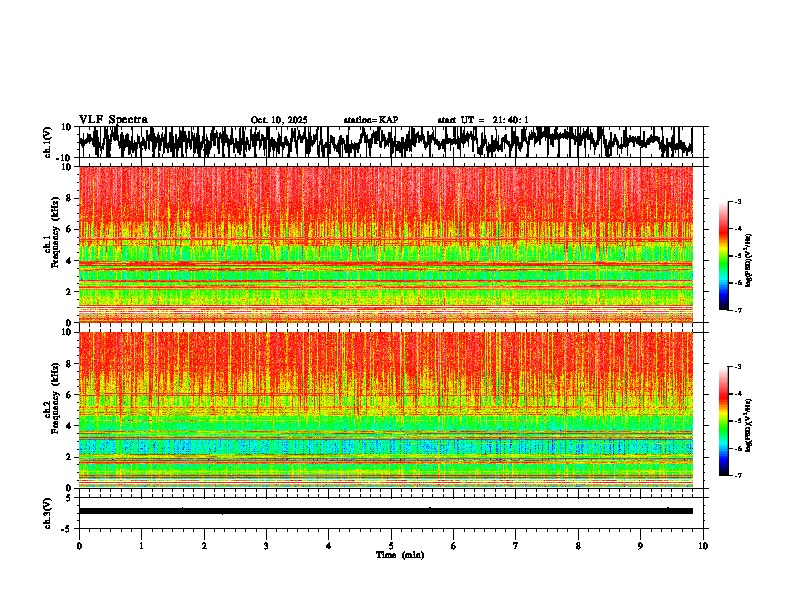Click the "2" tick on the time axis
Image resolution: width=792 pixels, height=612 pixels.
coord(204,546)
